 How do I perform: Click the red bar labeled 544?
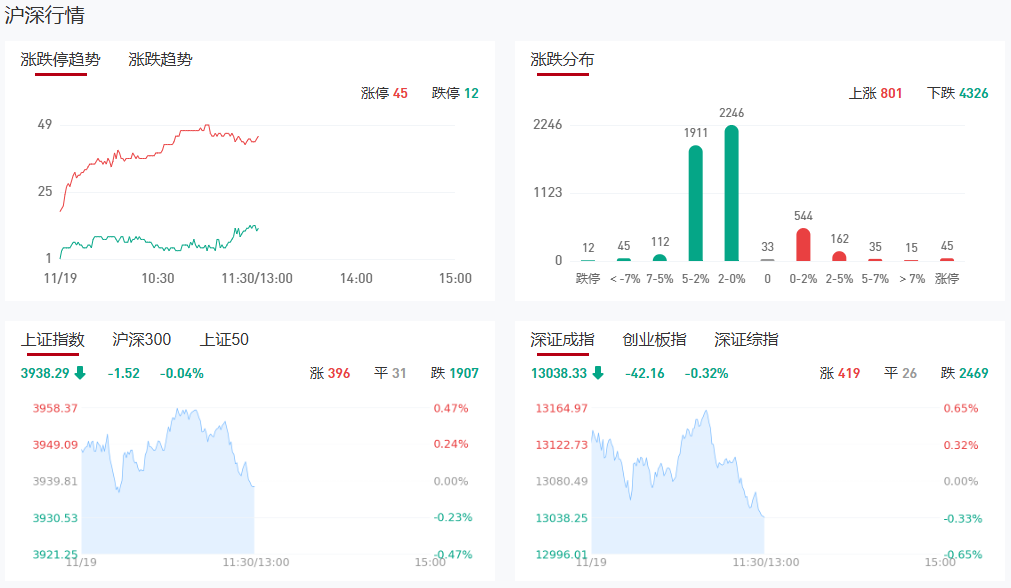click(803, 244)
